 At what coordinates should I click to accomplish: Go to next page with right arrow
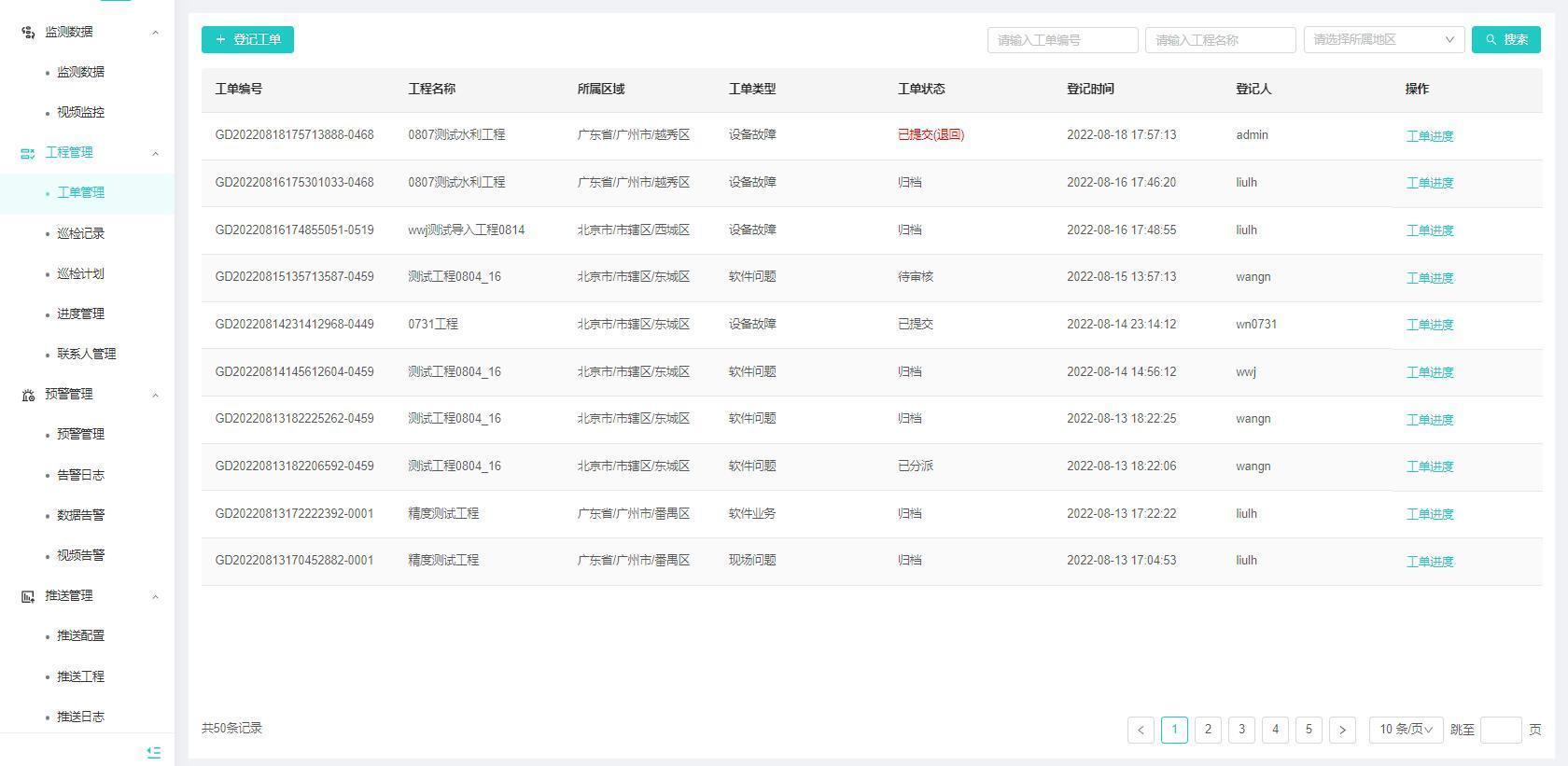click(x=1342, y=730)
